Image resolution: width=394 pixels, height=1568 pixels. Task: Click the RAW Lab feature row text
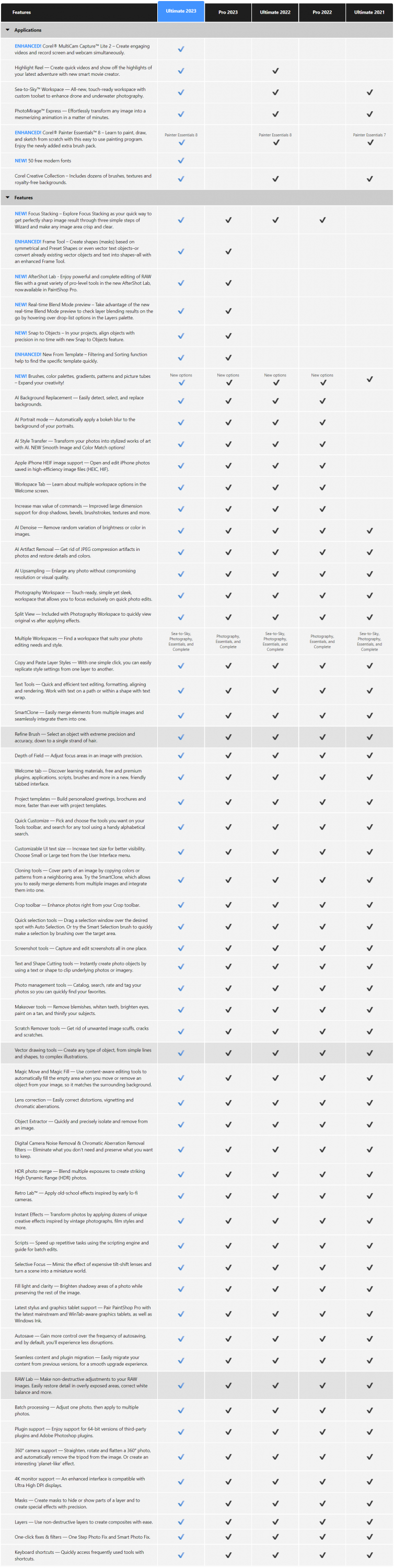(x=81, y=1386)
